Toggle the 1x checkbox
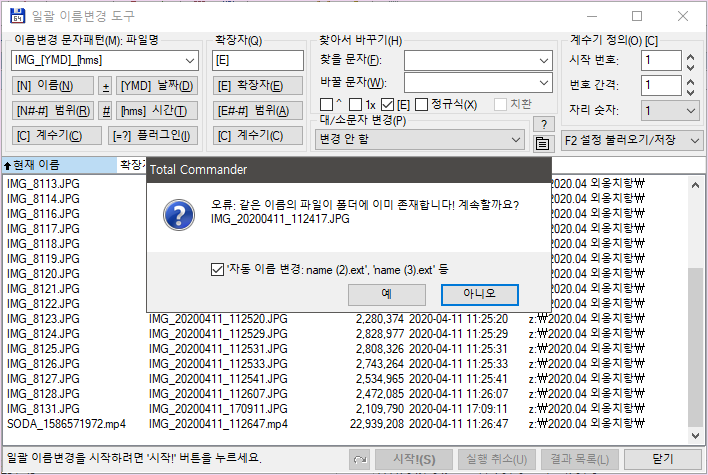The width and height of the screenshot is (708, 475). [356, 105]
